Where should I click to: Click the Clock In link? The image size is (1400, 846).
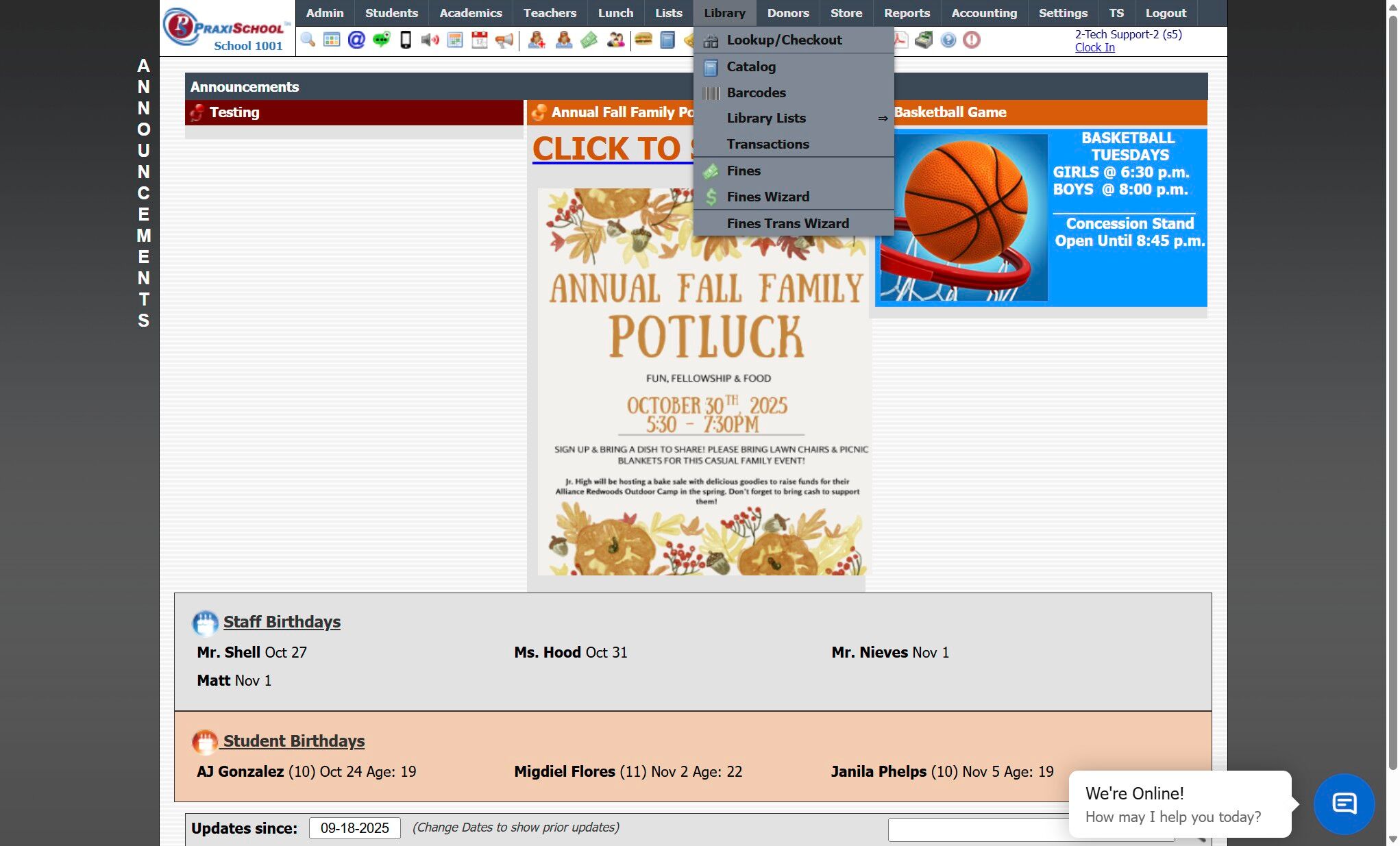pos(1094,47)
